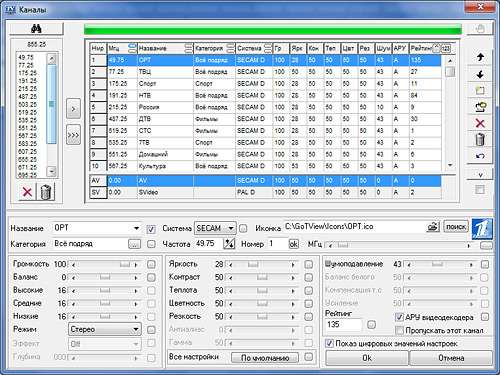Toggle Показ цифровых значений настроек checkbox

[329, 343]
